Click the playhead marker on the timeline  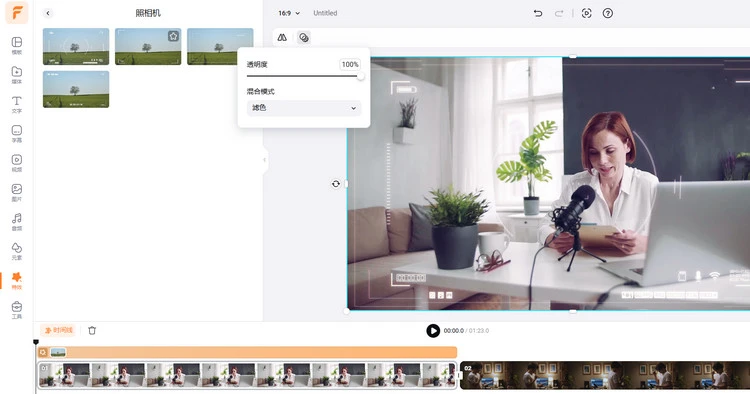point(36,342)
